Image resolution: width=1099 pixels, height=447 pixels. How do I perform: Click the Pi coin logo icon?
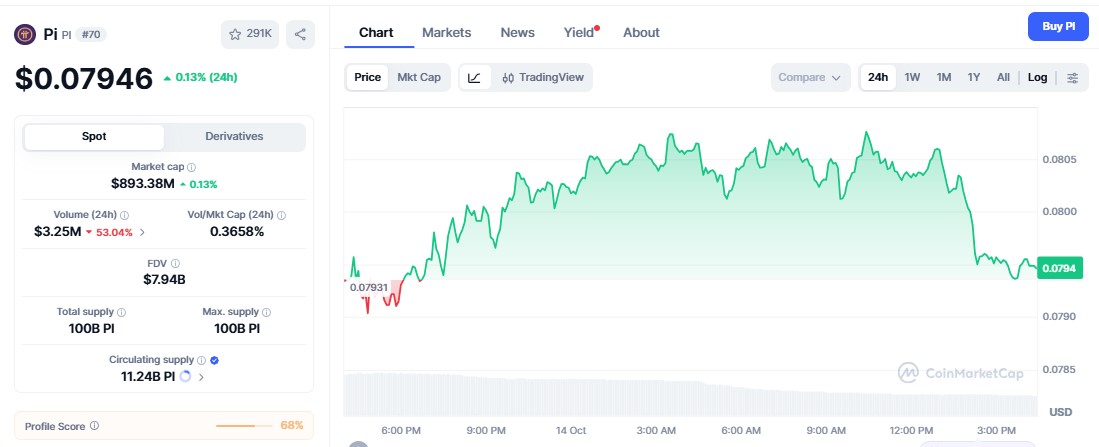(25, 34)
